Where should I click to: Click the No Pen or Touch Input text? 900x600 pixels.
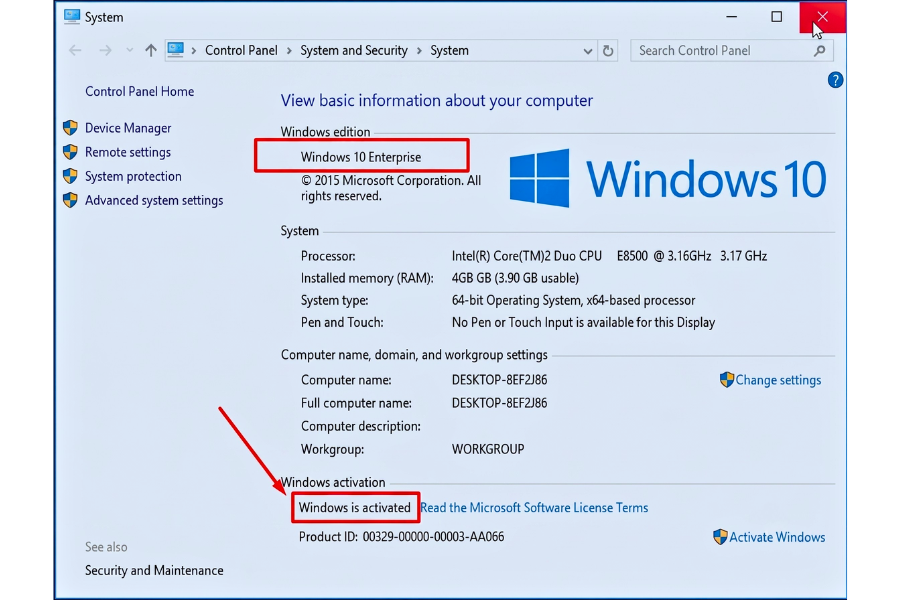click(583, 323)
